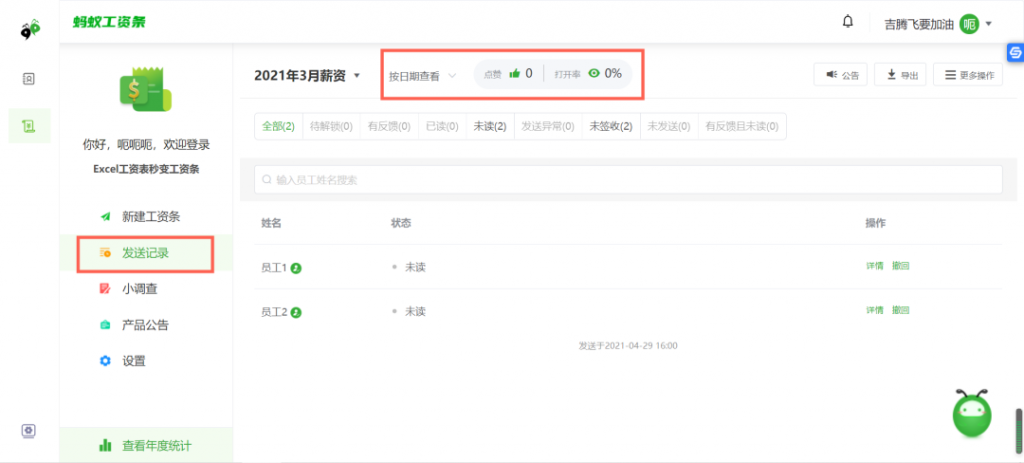Click the settings icon at bottom-left rail
Image resolution: width=1024 pixels, height=463 pixels.
click(29, 431)
